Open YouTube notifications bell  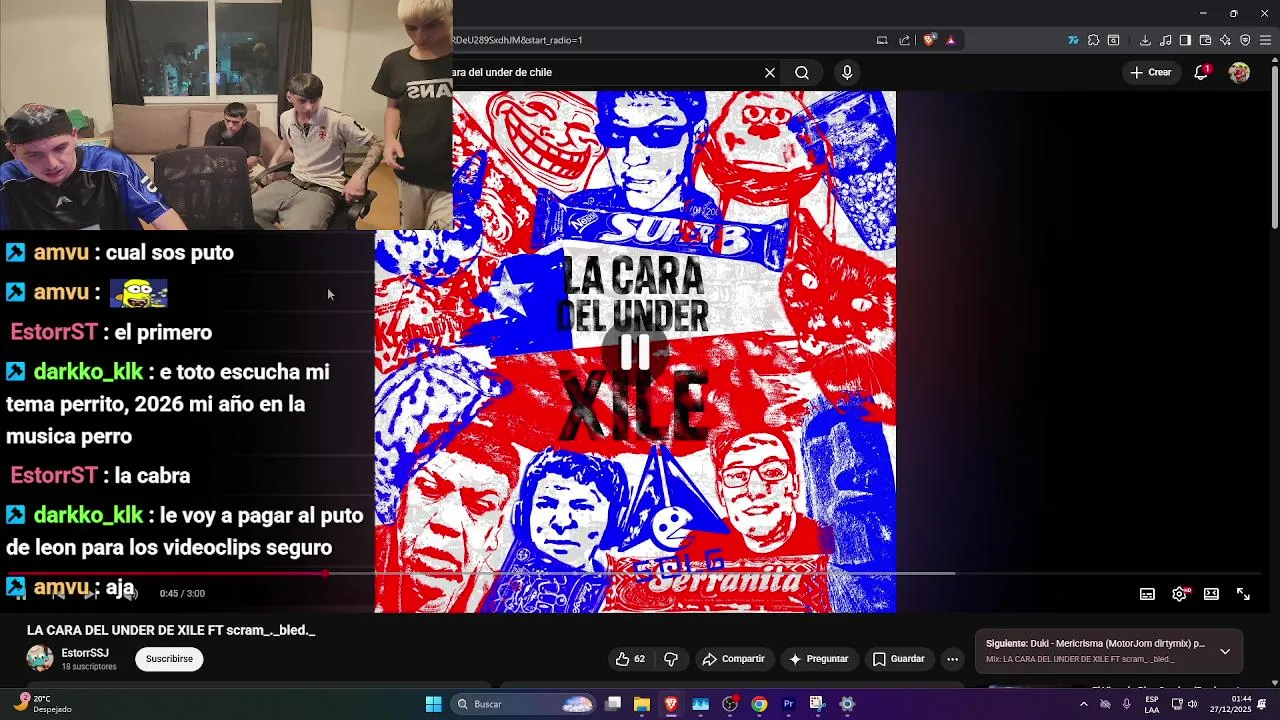point(1202,72)
